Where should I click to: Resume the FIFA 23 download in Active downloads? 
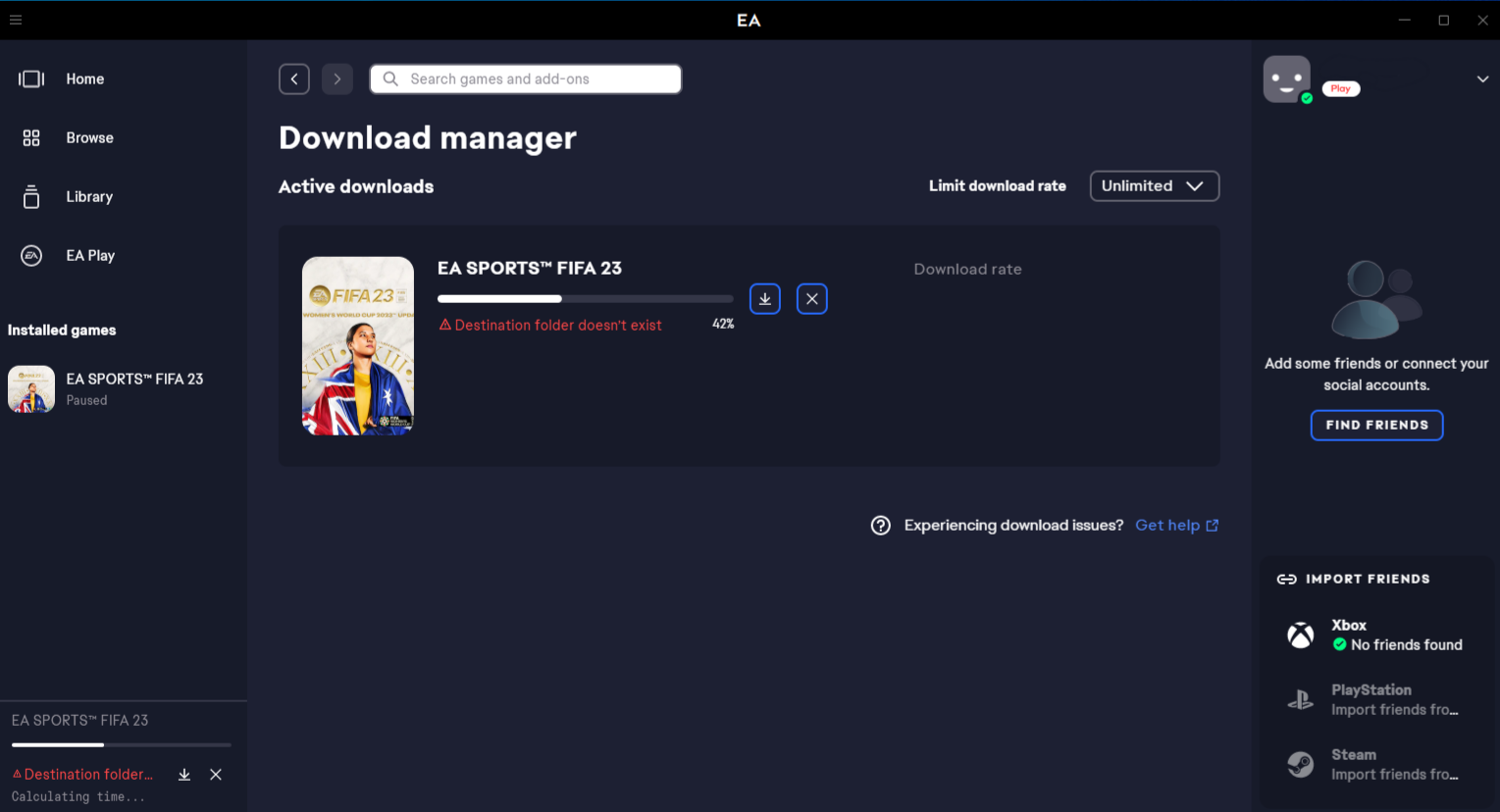coord(765,299)
